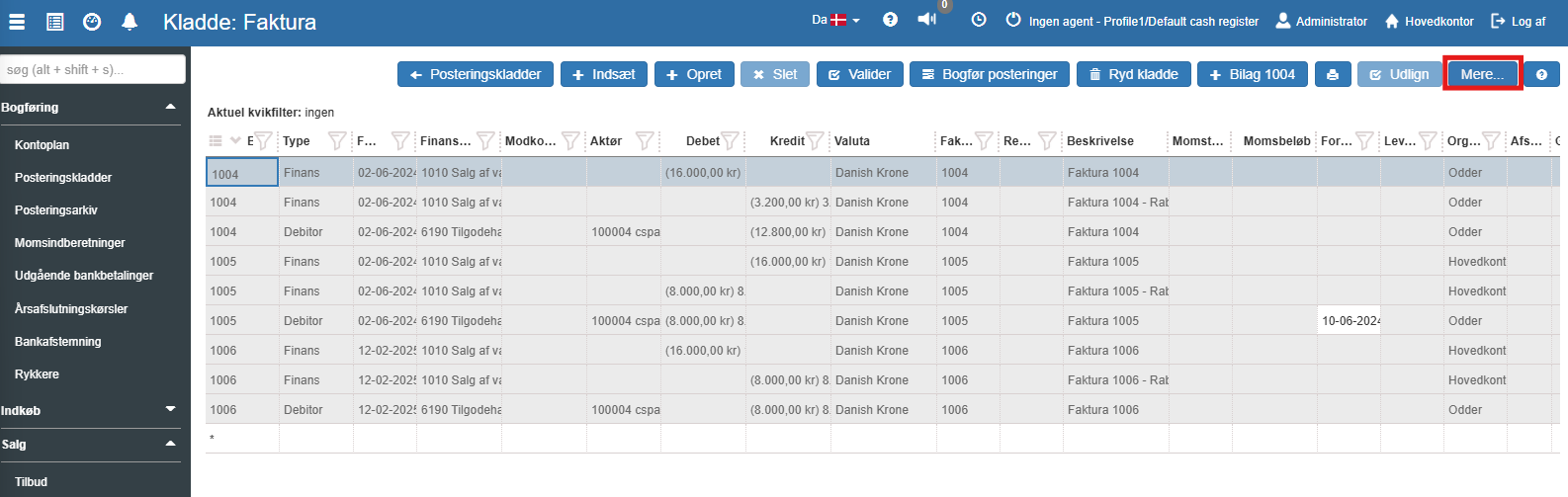
Task: Open the Da language flag dropdown
Action: point(835,20)
